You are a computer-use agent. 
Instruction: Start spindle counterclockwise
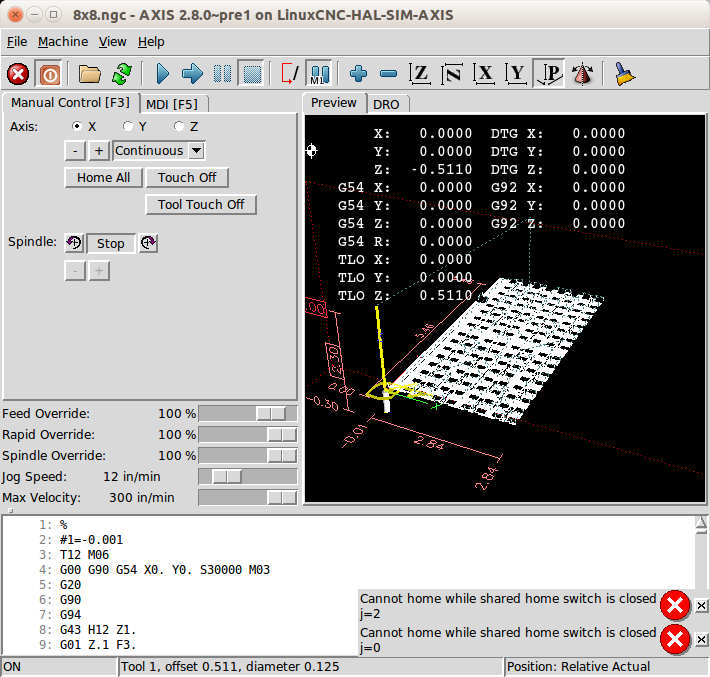tap(74, 243)
